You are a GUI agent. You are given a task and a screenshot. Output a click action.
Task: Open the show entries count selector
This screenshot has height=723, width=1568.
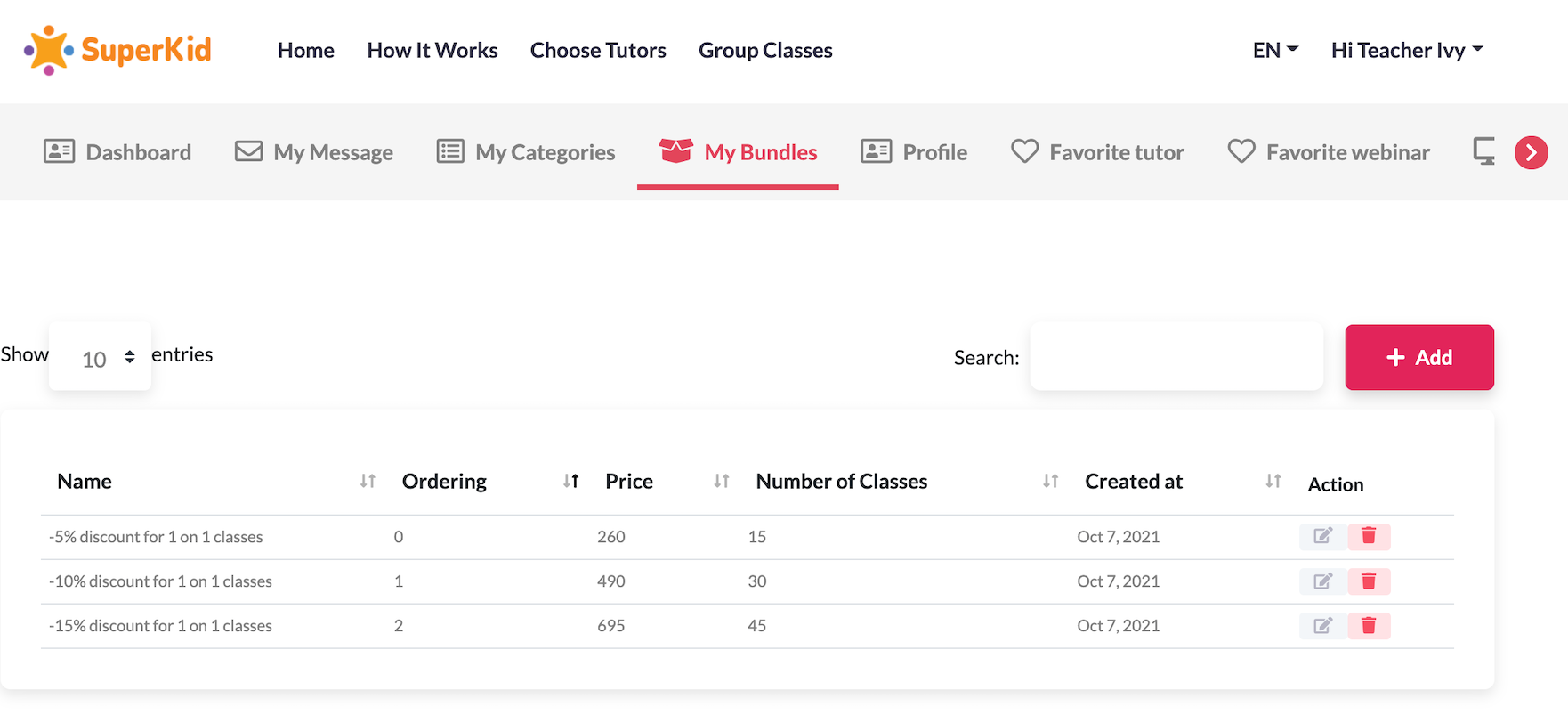tap(101, 357)
